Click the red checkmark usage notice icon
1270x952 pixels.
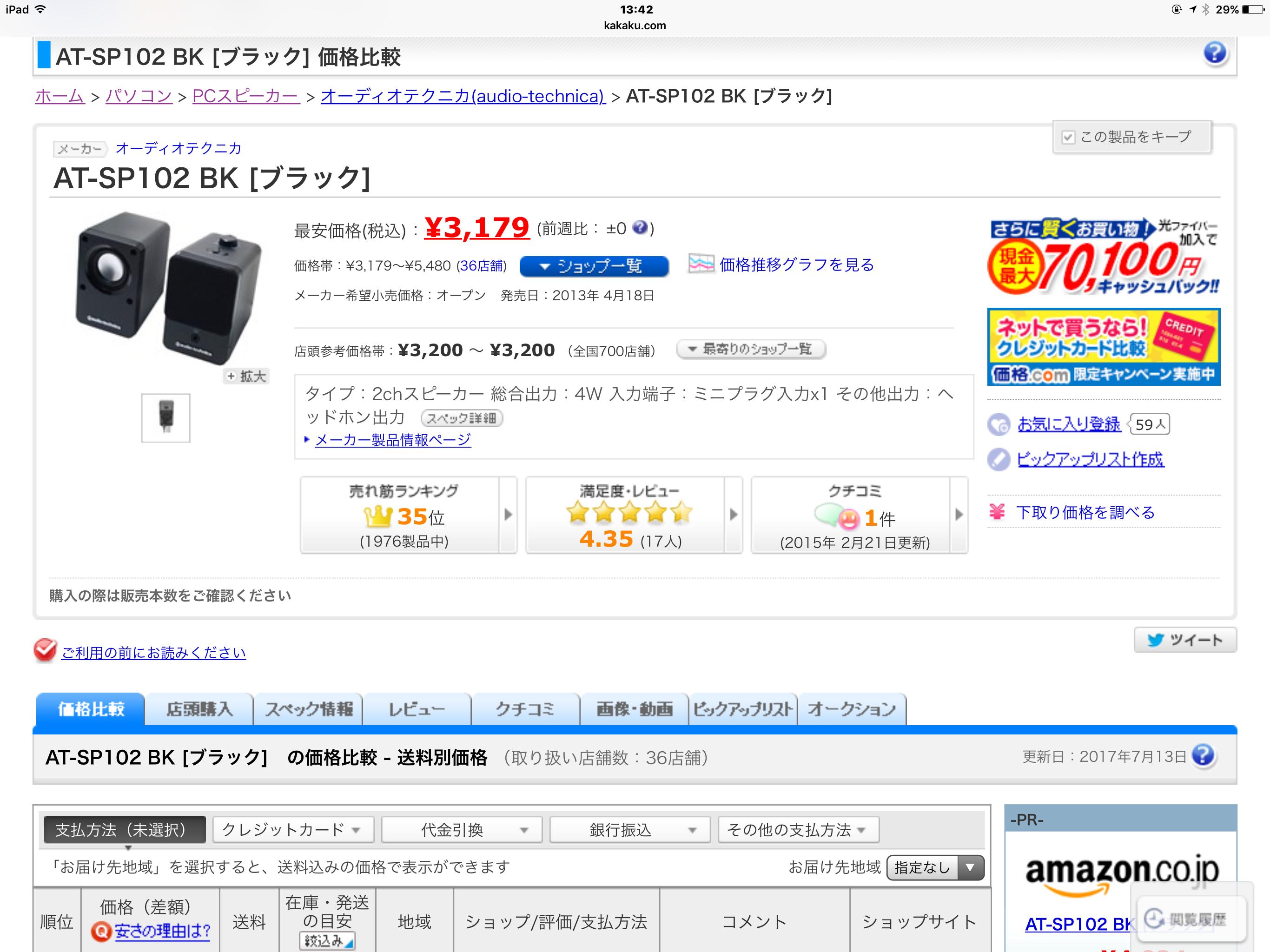(x=45, y=650)
